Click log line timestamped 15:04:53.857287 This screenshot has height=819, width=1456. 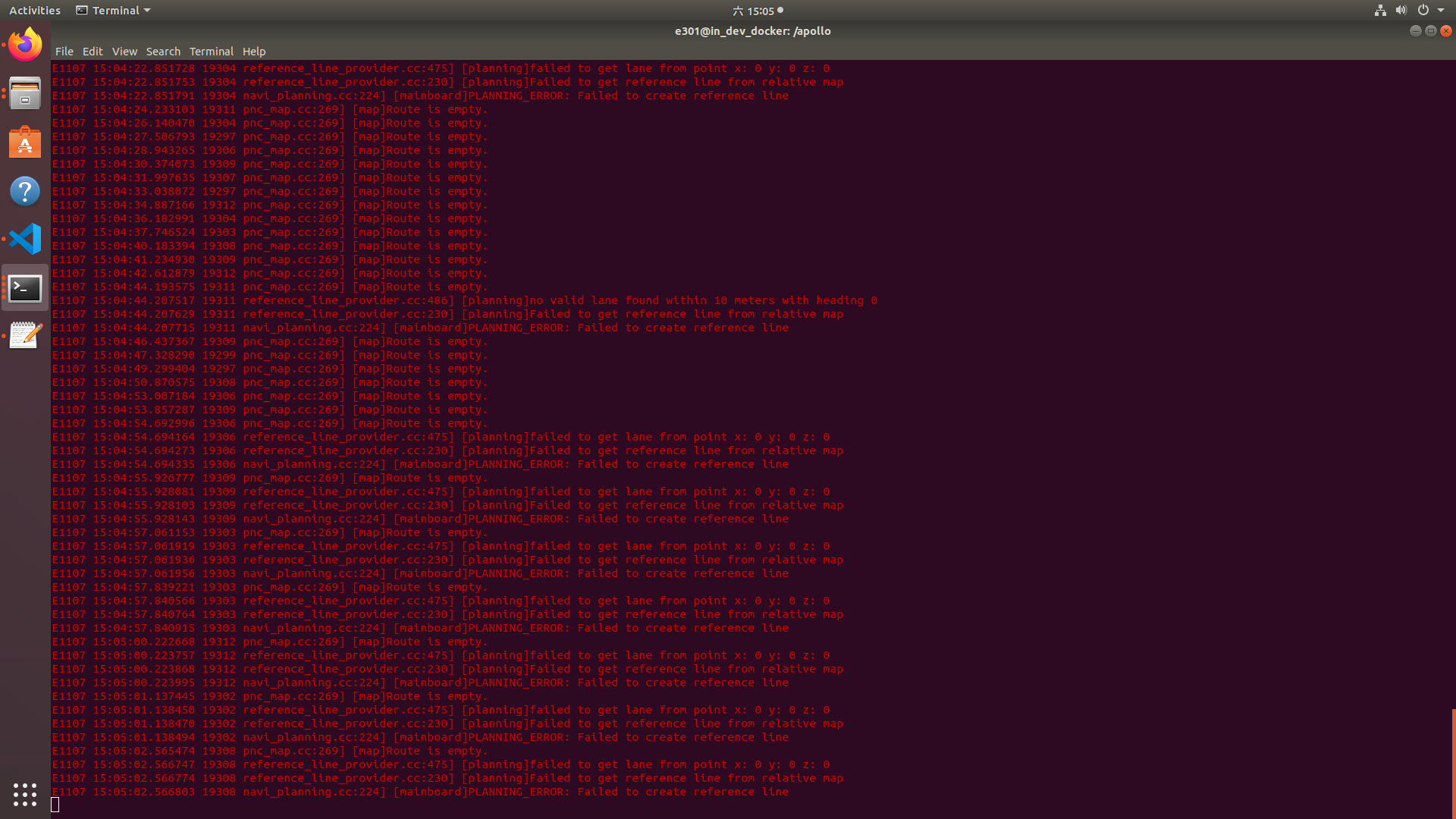click(x=270, y=410)
